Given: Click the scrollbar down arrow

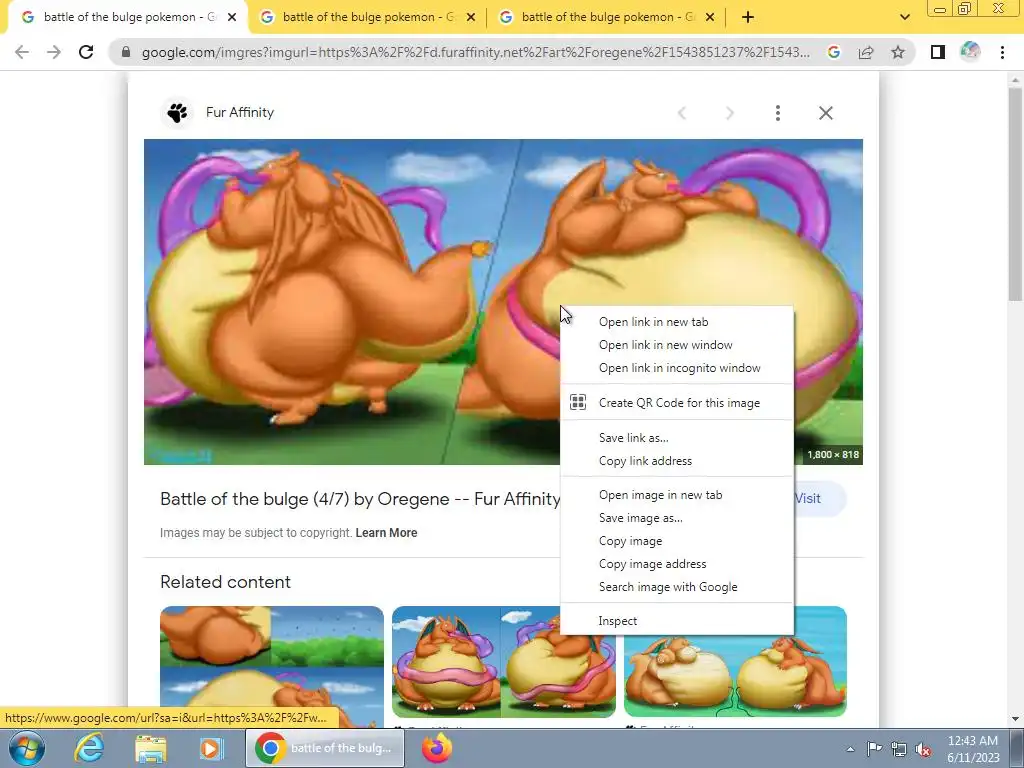Looking at the screenshot, I should click(x=1015, y=719).
